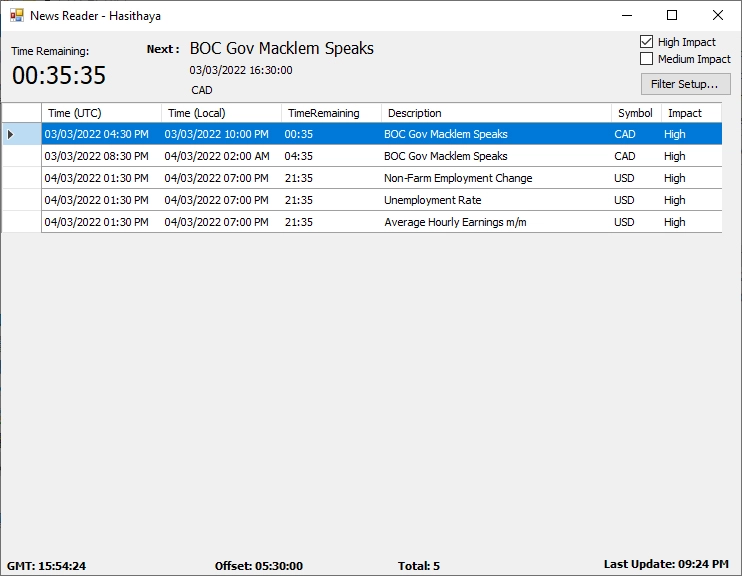Select cell 04/03/2022 02:00 AM local time

coord(221,156)
